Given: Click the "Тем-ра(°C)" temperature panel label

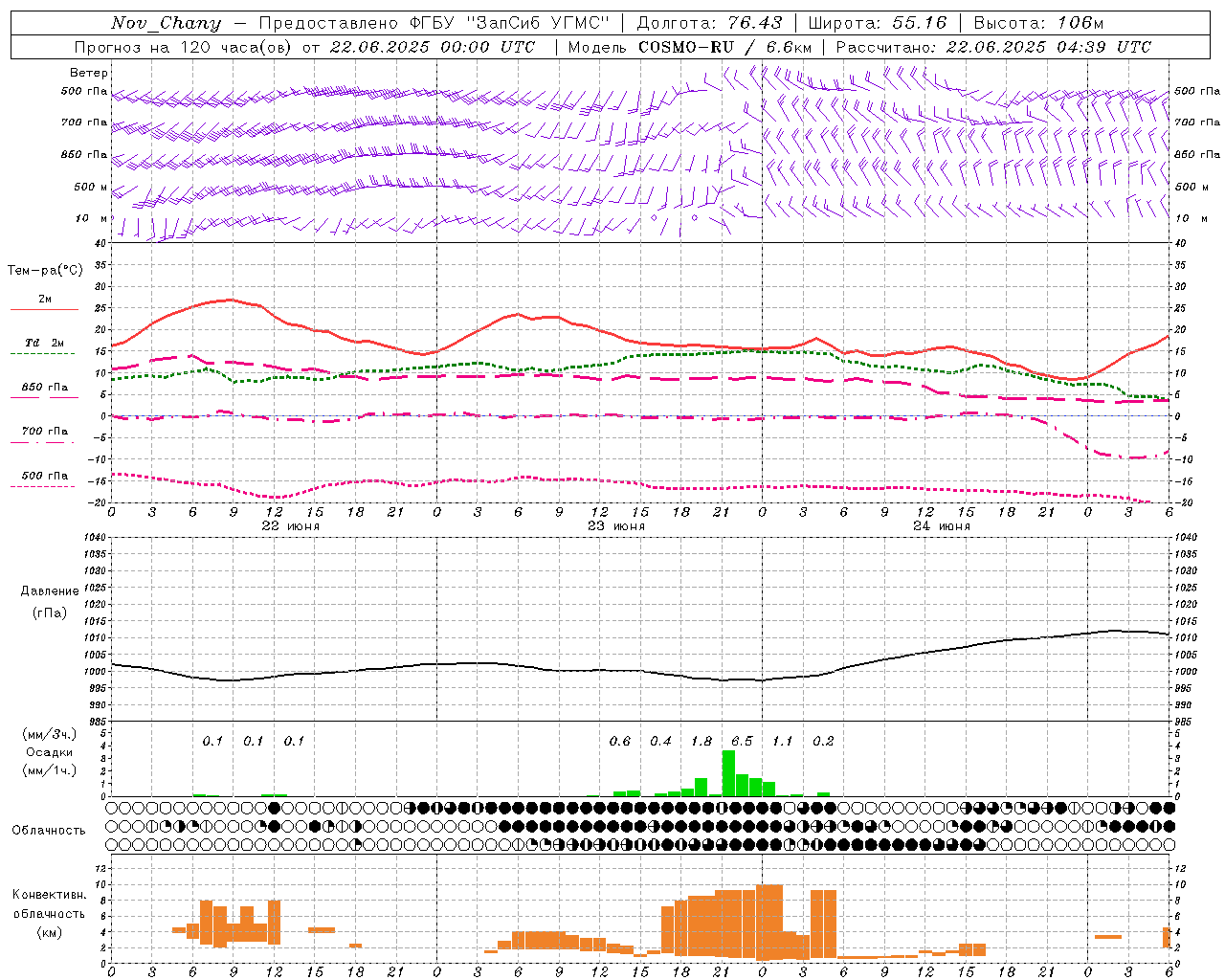Looking at the screenshot, I should click(45, 271).
